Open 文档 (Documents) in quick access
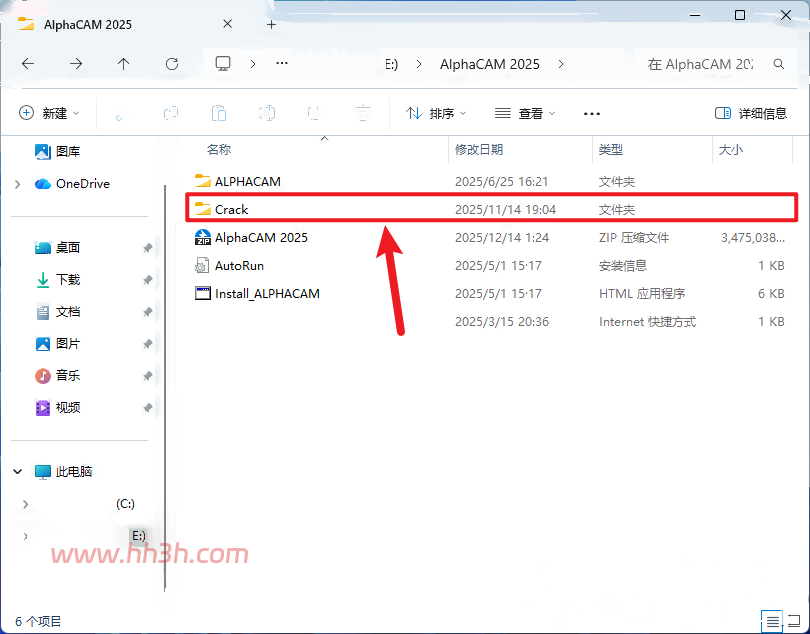This screenshot has width=810, height=634. coord(58,312)
